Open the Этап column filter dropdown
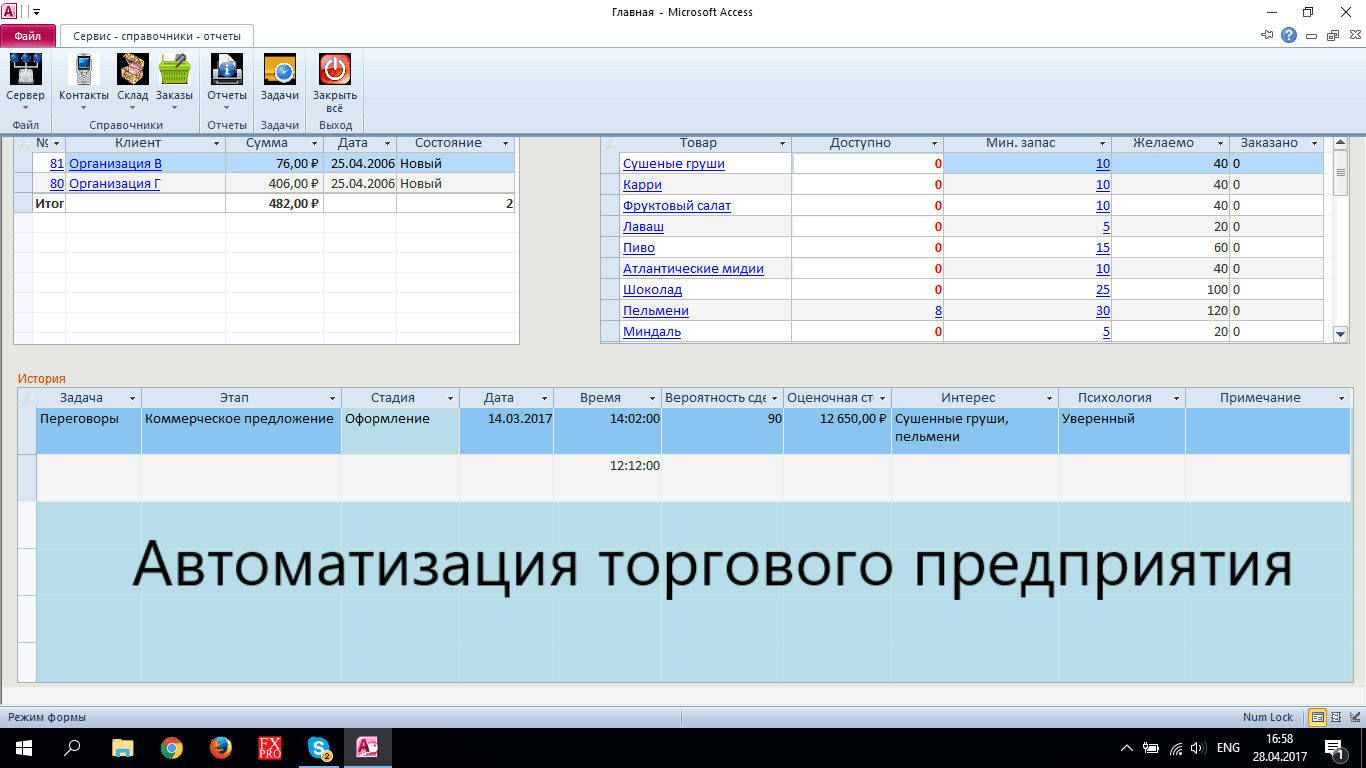This screenshot has width=1366, height=768. coord(332,398)
